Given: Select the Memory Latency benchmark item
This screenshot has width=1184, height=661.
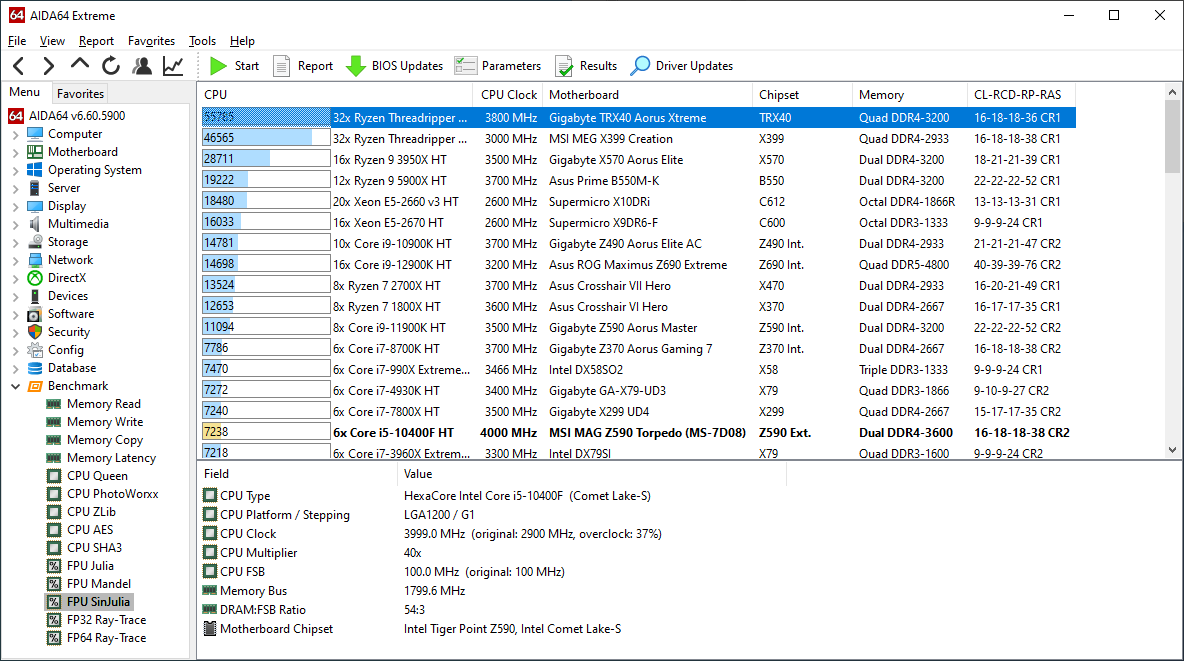Looking at the screenshot, I should pyautogui.click(x=111, y=458).
